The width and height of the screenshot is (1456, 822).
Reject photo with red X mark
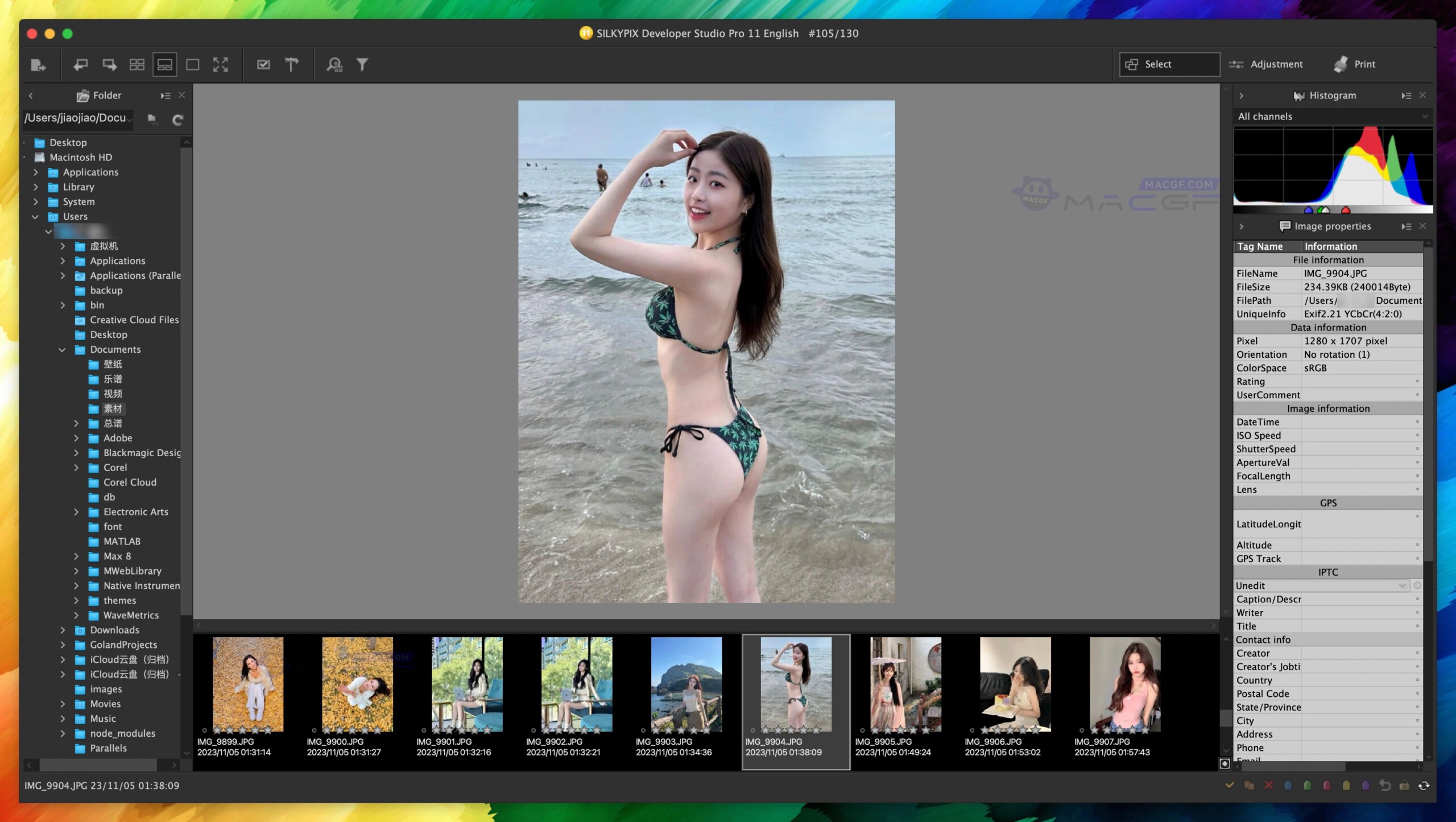pyautogui.click(x=1268, y=786)
